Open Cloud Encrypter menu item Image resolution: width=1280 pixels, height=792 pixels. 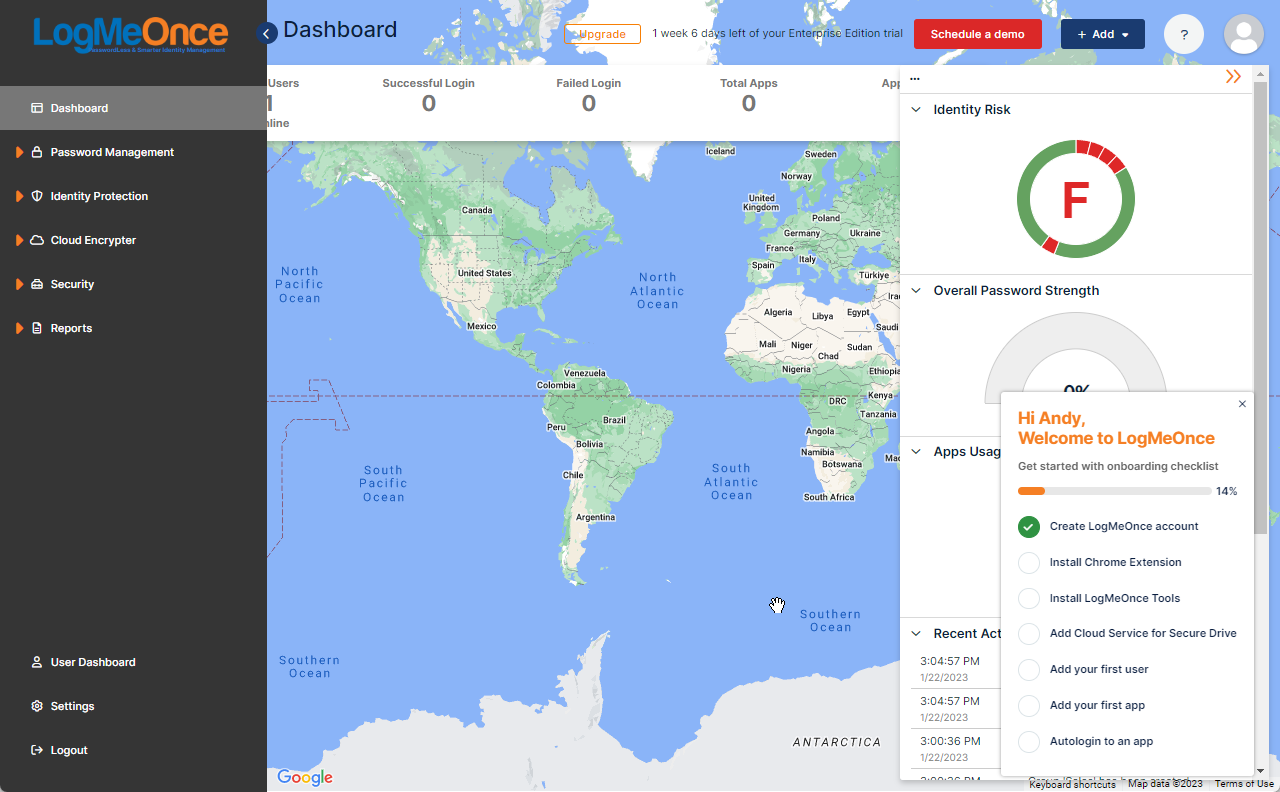pyautogui.click(x=133, y=240)
